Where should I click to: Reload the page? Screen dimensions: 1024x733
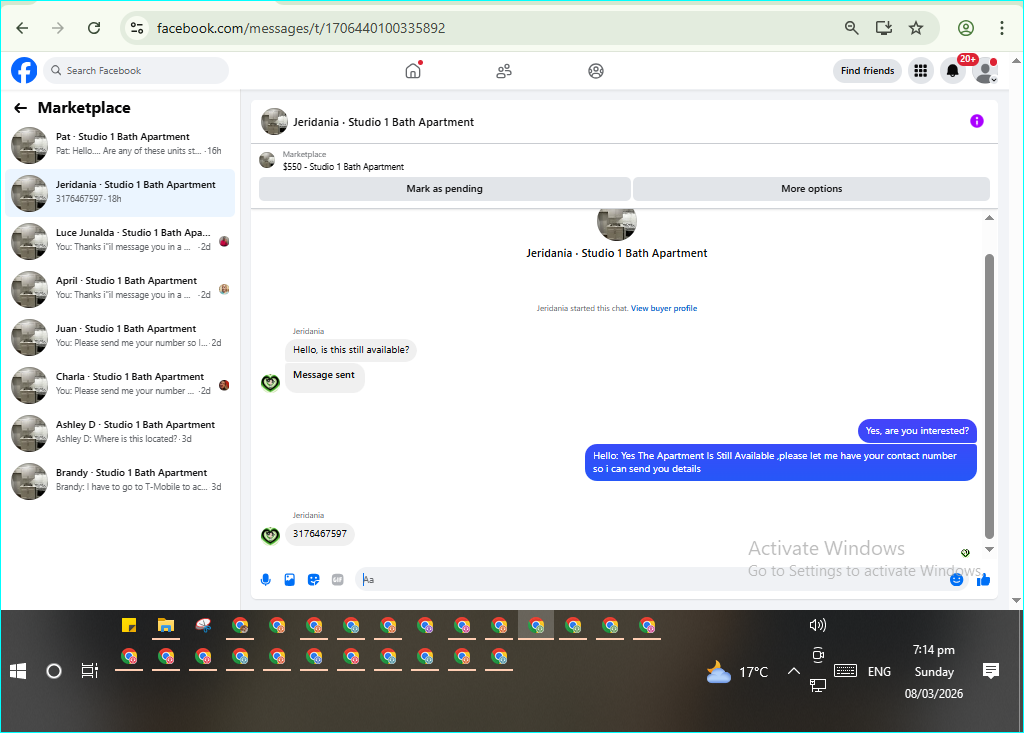[94, 28]
